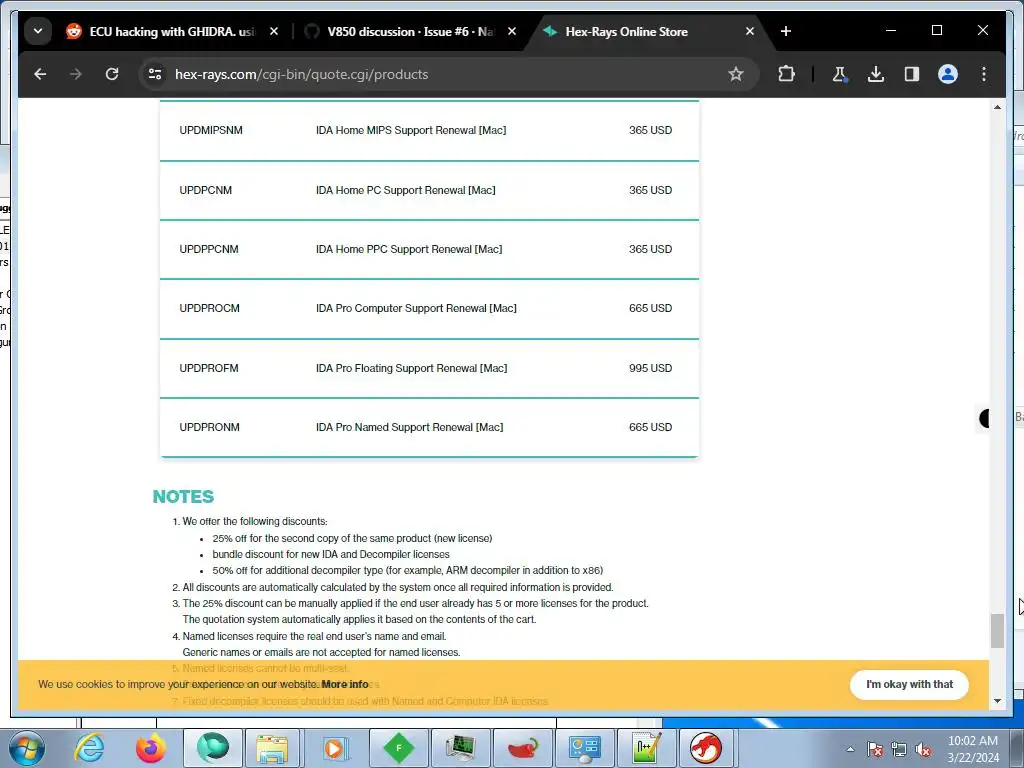Open the red chili pepper taskbar app
The width and height of the screenshot is (1024, 768).
click(523, 748)
